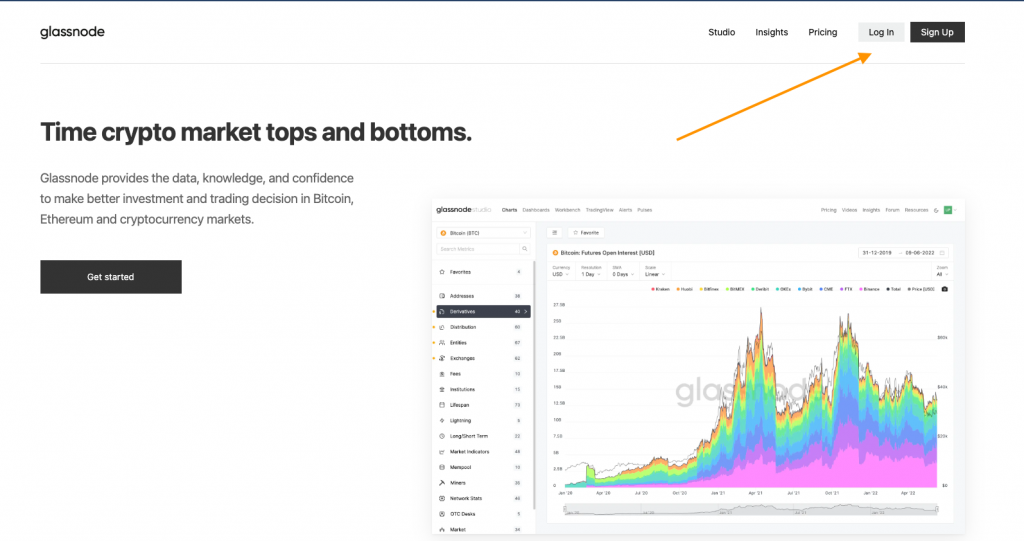Open the Favorites category star icon

click(x=442, y=272)
